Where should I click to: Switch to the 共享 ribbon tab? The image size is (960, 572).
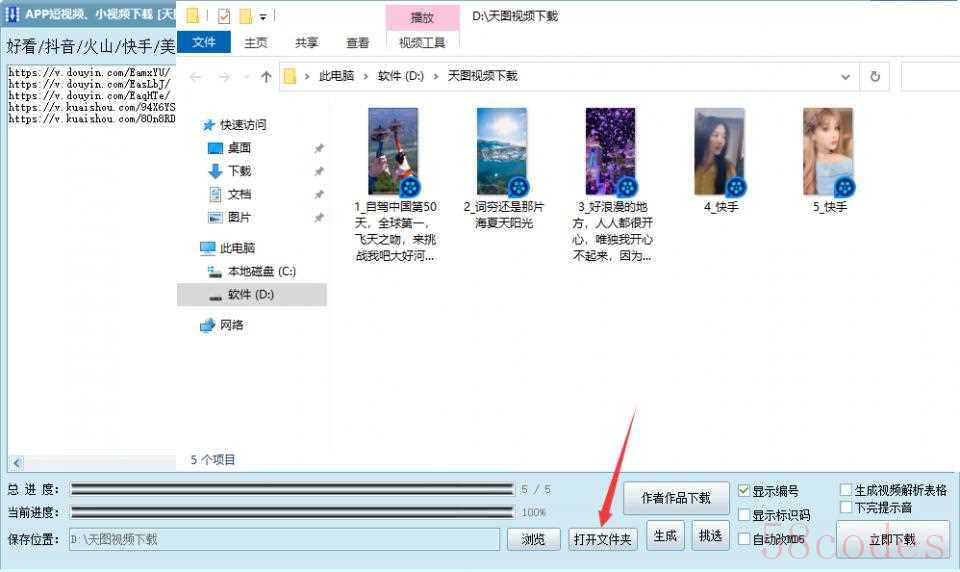[x=307, y=43]
